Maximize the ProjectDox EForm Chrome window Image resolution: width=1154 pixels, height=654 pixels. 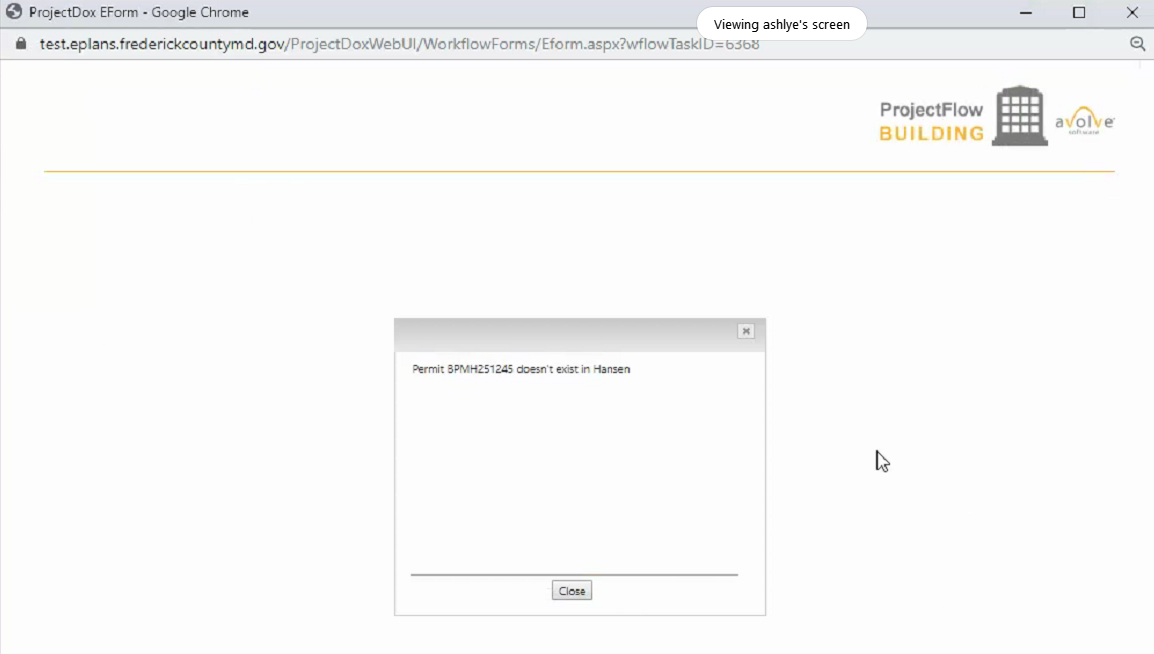tap(1079, 13)
